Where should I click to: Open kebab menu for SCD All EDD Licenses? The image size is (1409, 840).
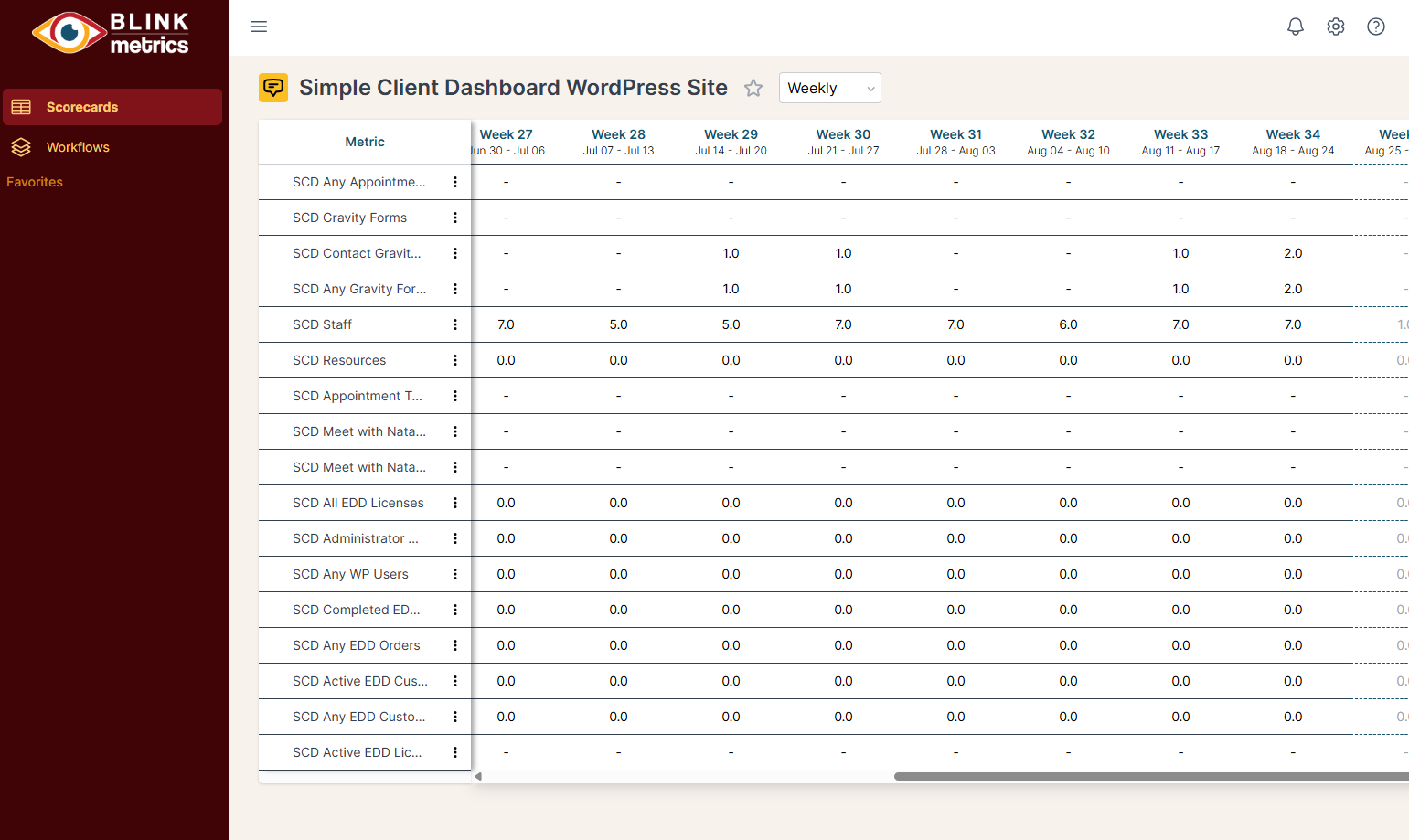(454, 503)
